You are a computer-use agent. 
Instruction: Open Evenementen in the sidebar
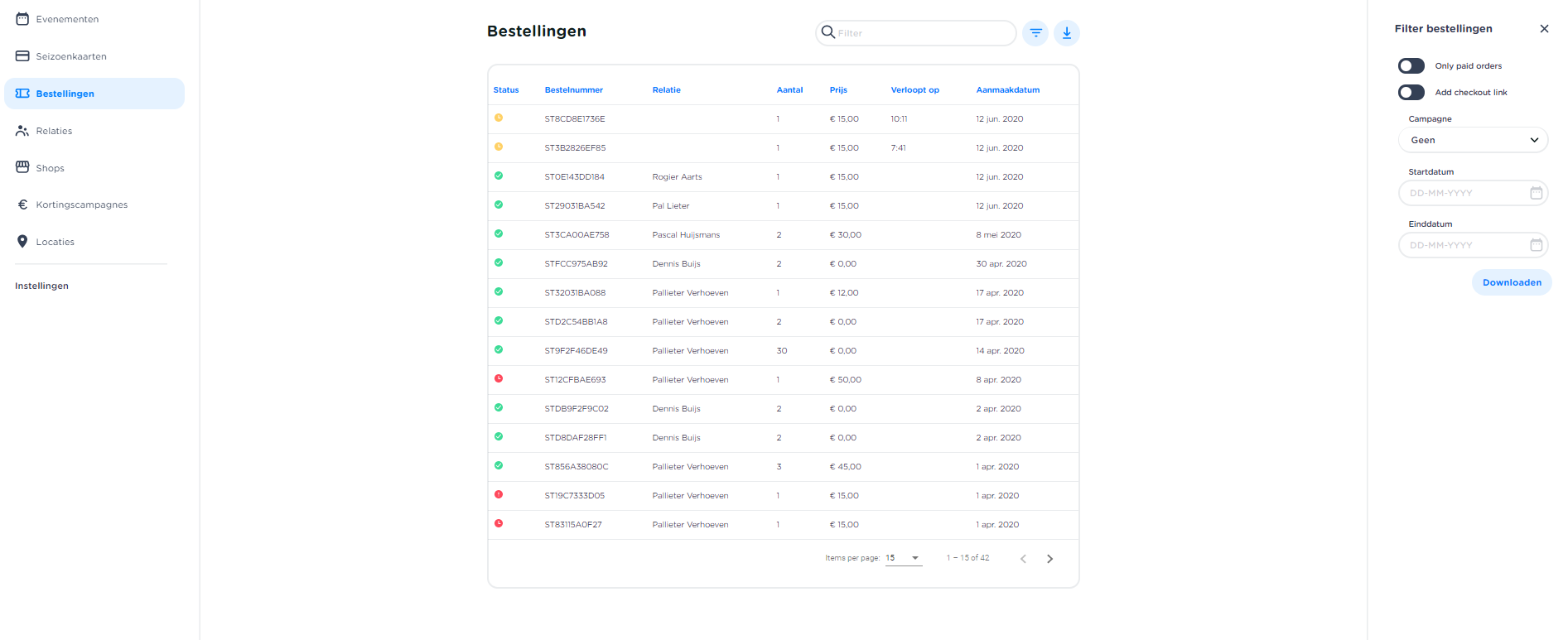pos(67,19)
